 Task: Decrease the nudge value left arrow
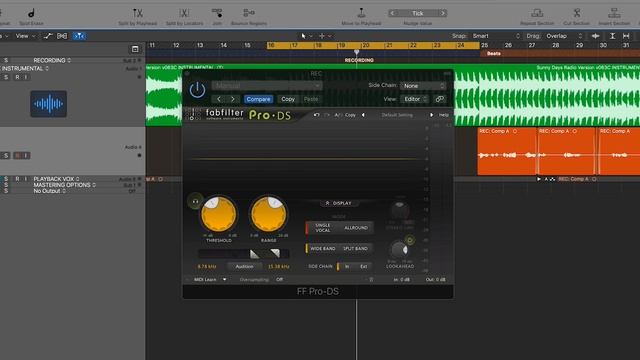point(393,13)
